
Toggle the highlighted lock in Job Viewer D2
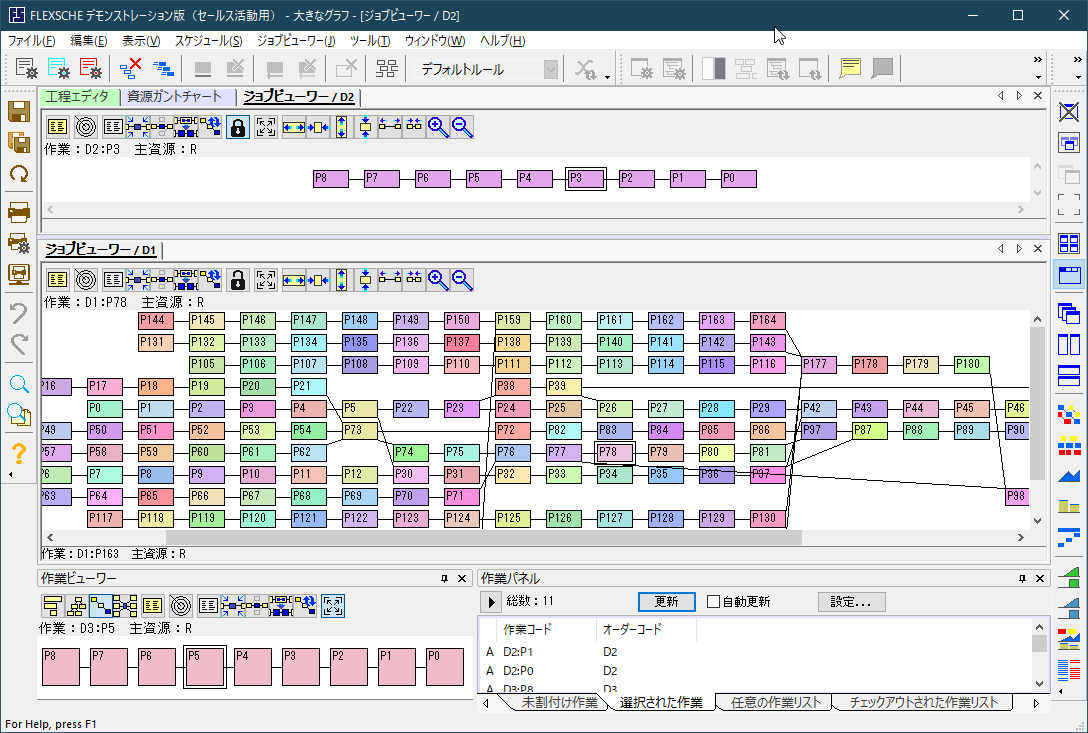pos(237,127)
